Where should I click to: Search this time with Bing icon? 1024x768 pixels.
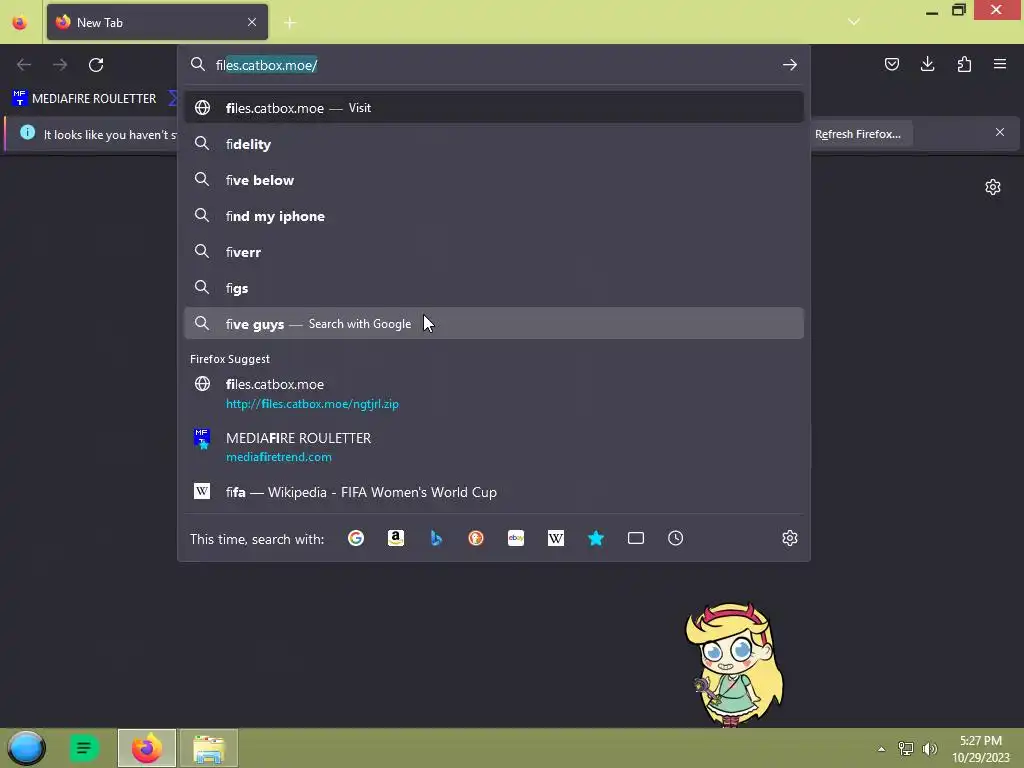436,538
